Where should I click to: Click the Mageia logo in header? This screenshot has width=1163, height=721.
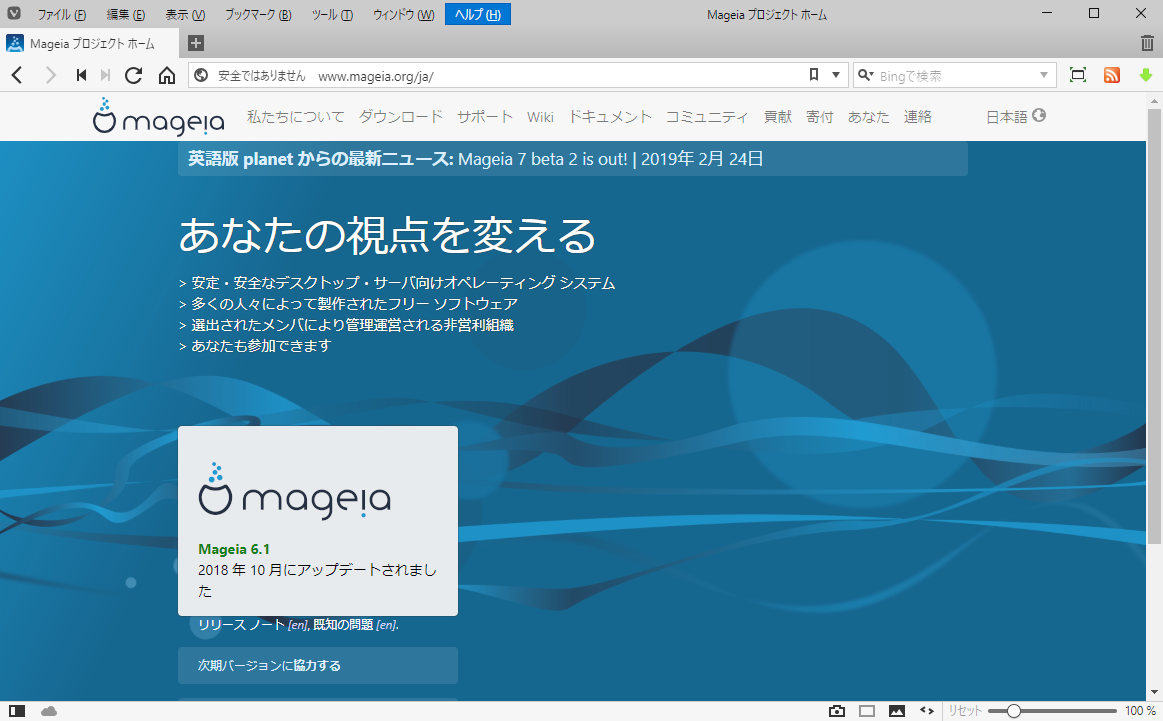click(x=159, y=117)
